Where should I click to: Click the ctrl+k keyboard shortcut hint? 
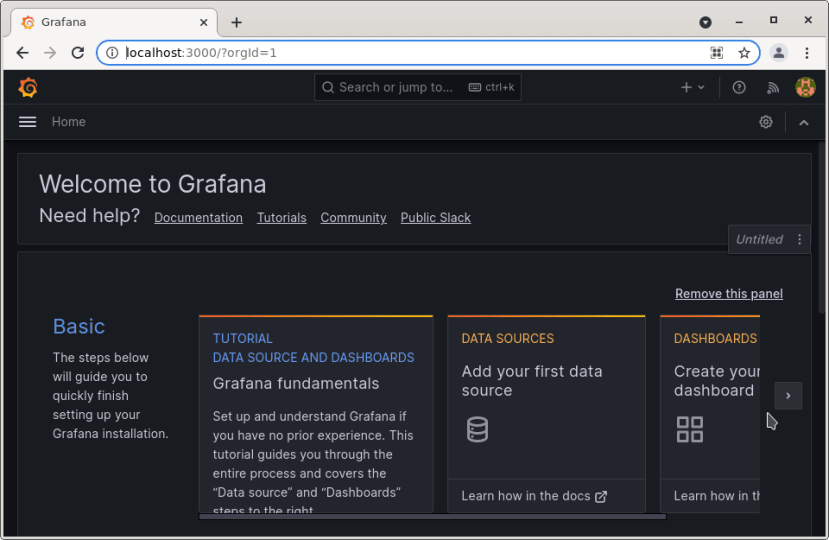[x=492, y=87]
